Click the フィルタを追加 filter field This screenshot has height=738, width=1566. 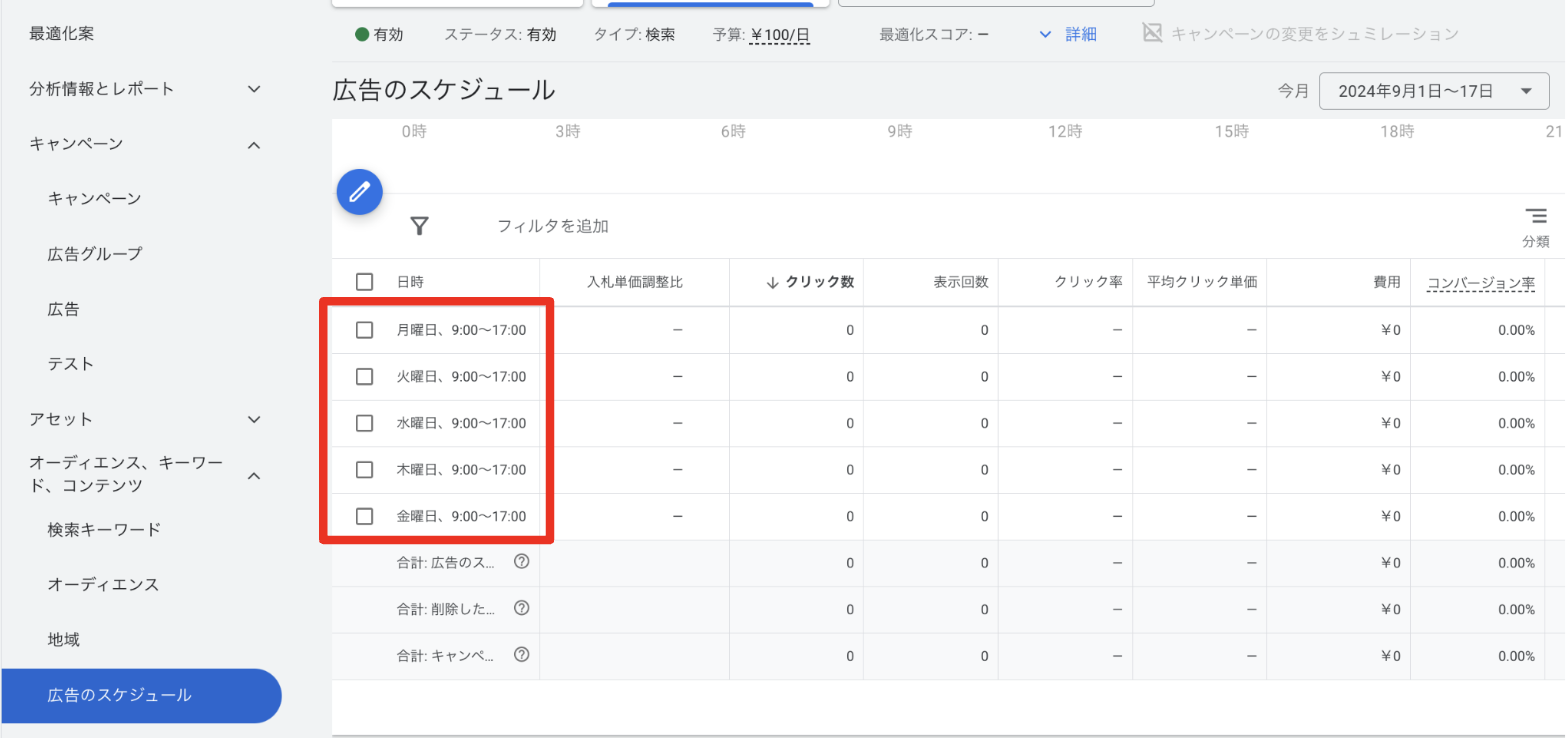pyautogui.click(x=553, y=226)
